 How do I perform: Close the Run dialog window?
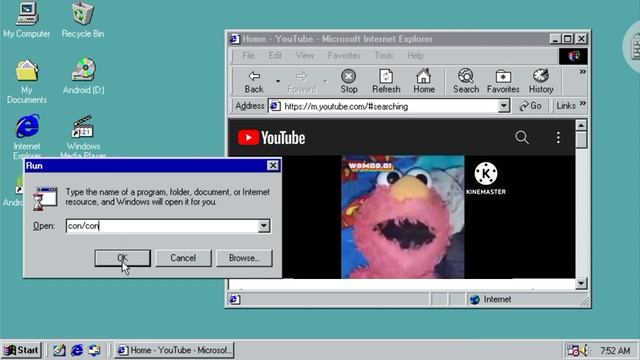click(273, 165)
